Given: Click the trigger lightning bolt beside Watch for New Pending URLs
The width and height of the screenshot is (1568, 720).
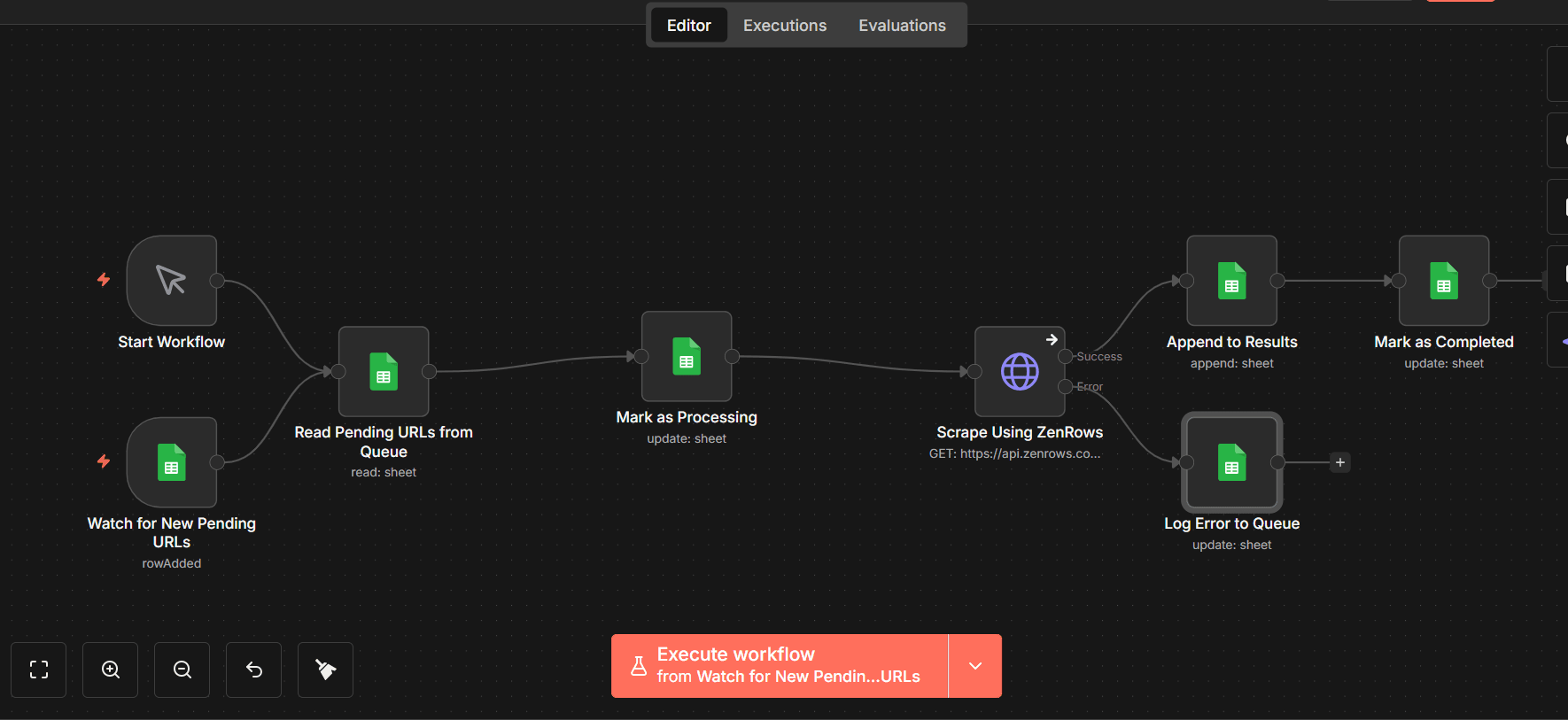Looking at the screenshot, I should (104, 461).
